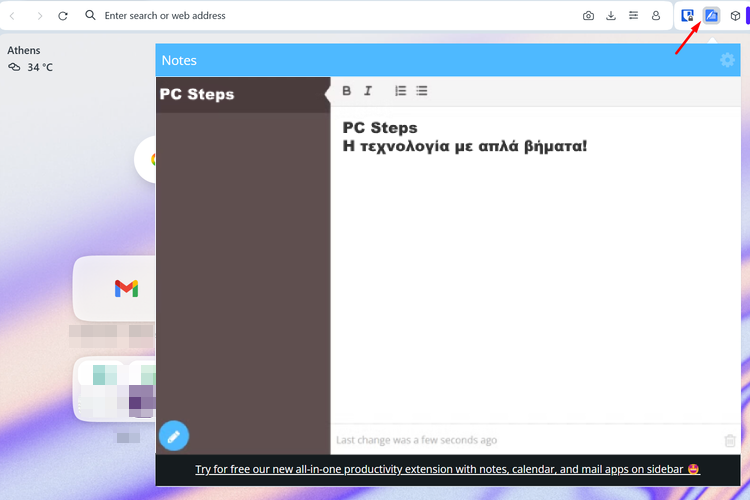Open the extensions cube icon
This screenshot has height=500, width=750.
pyautogui.click(x=735, y=16)
